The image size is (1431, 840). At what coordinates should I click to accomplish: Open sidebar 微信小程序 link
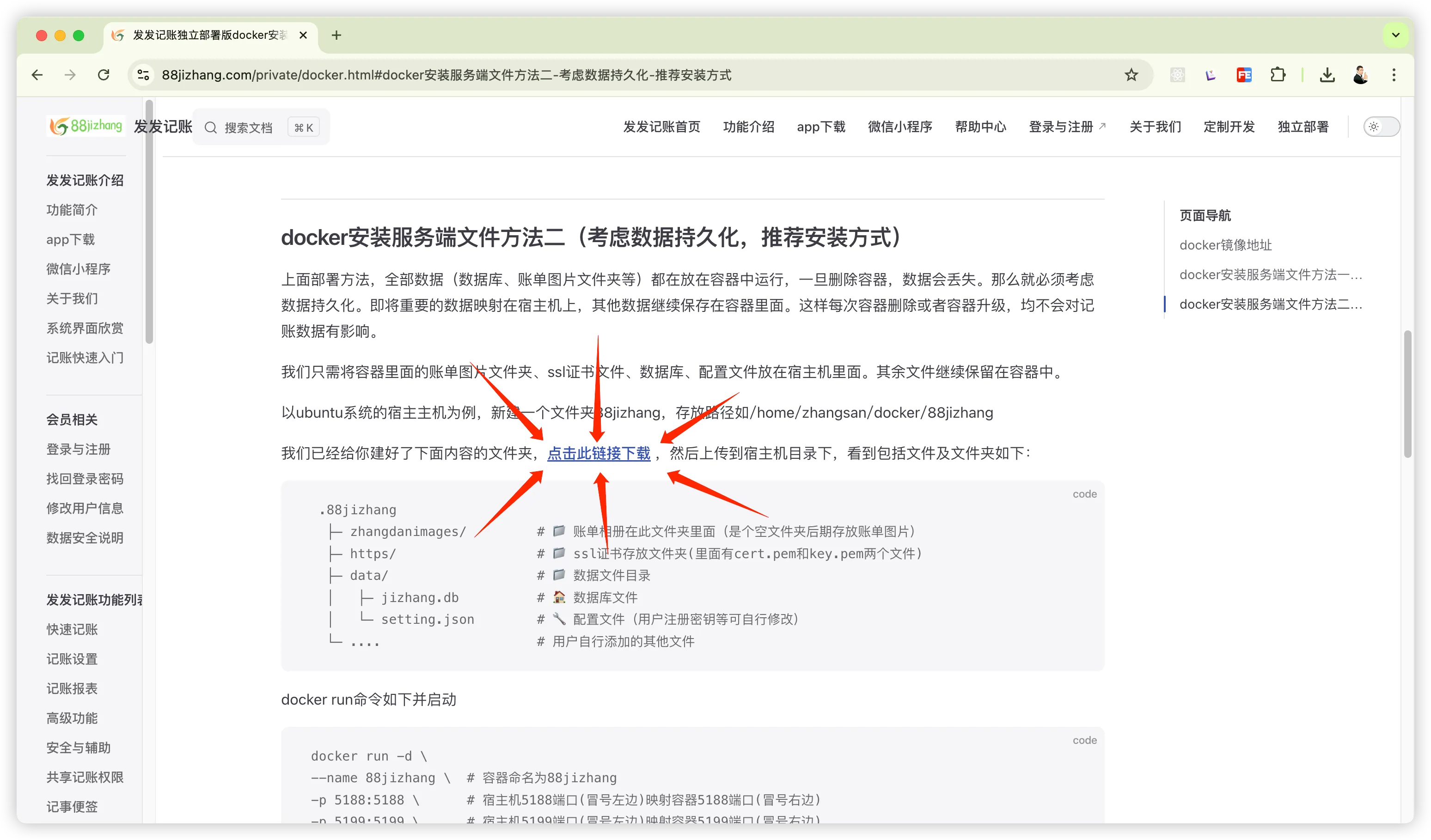click(79, 269)
